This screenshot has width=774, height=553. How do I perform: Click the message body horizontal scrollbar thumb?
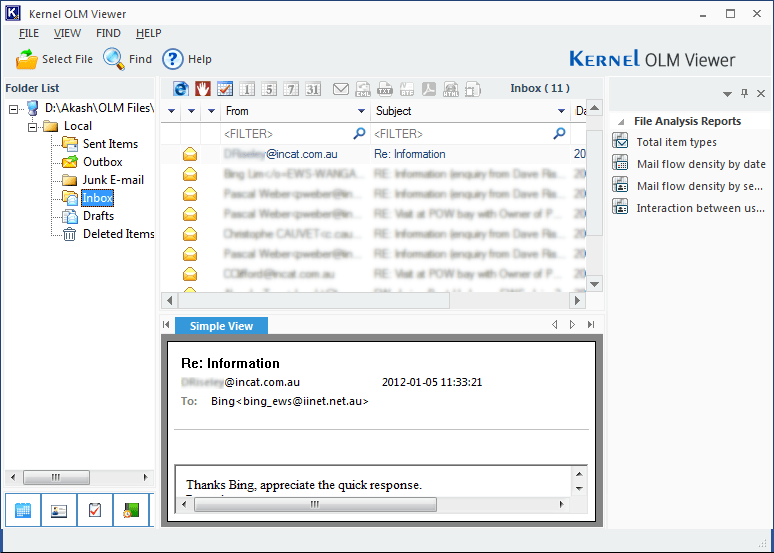[x=315, y=504]
